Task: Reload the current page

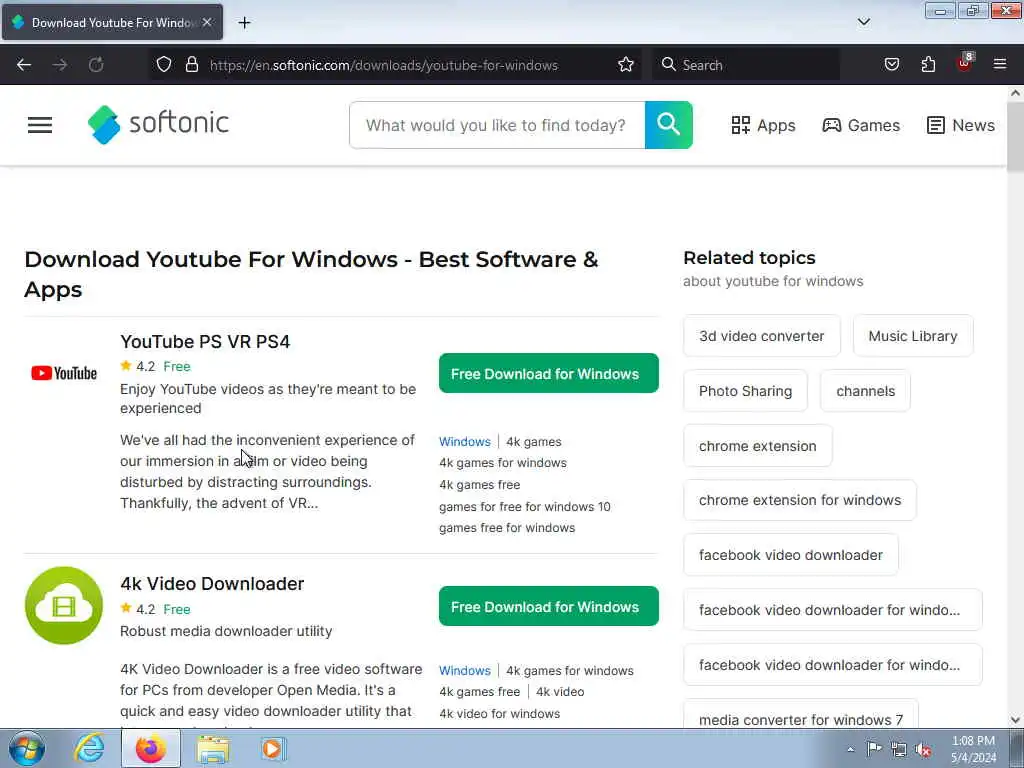Action: click(96, 65)
